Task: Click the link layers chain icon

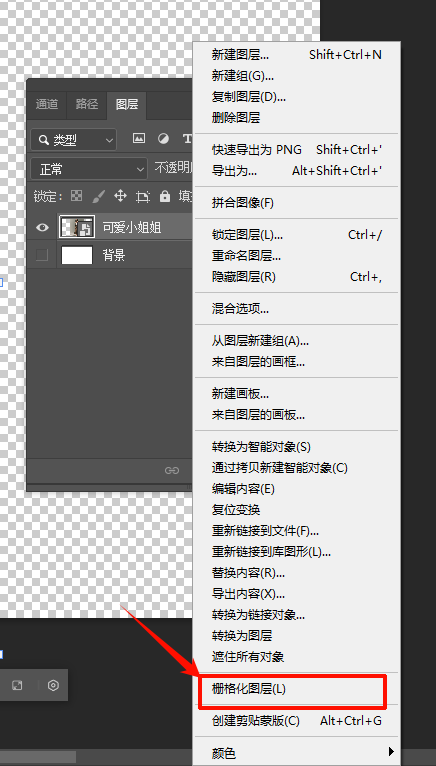Action: pos(172,470)
